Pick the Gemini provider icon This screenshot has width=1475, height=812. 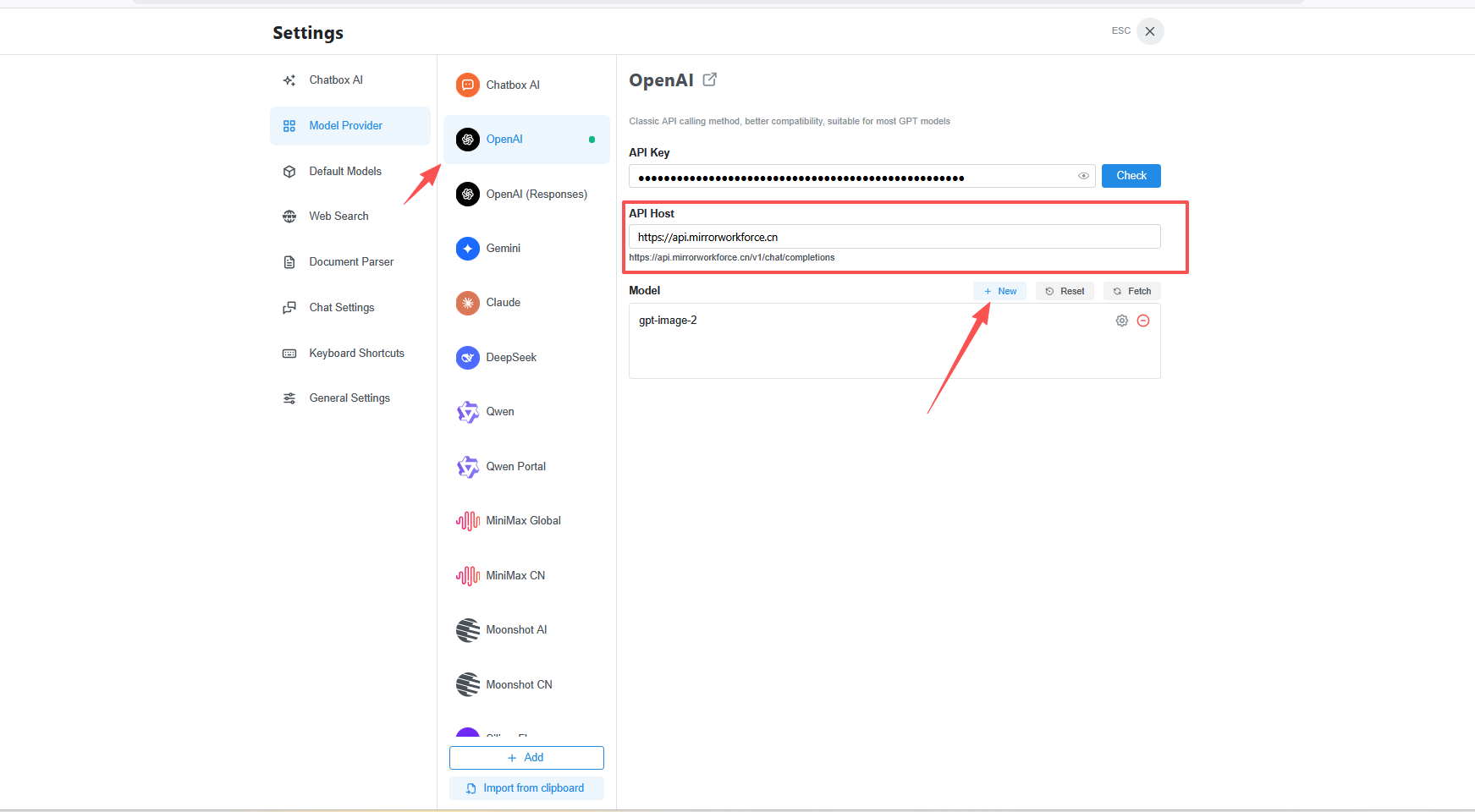point(468,249)
